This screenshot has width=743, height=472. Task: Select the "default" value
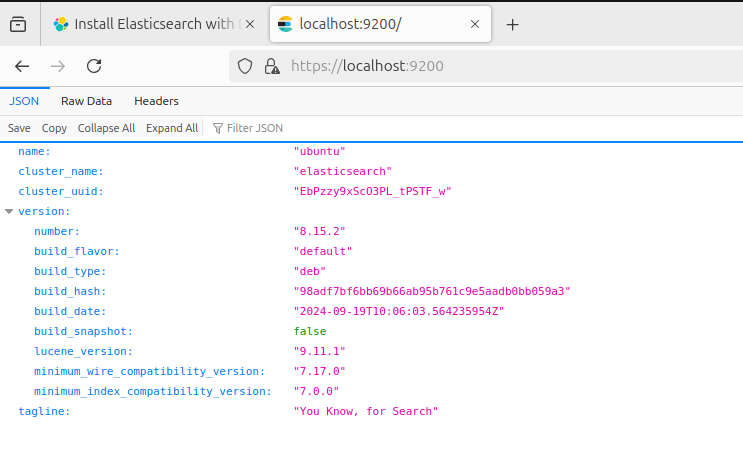point(323,251)
